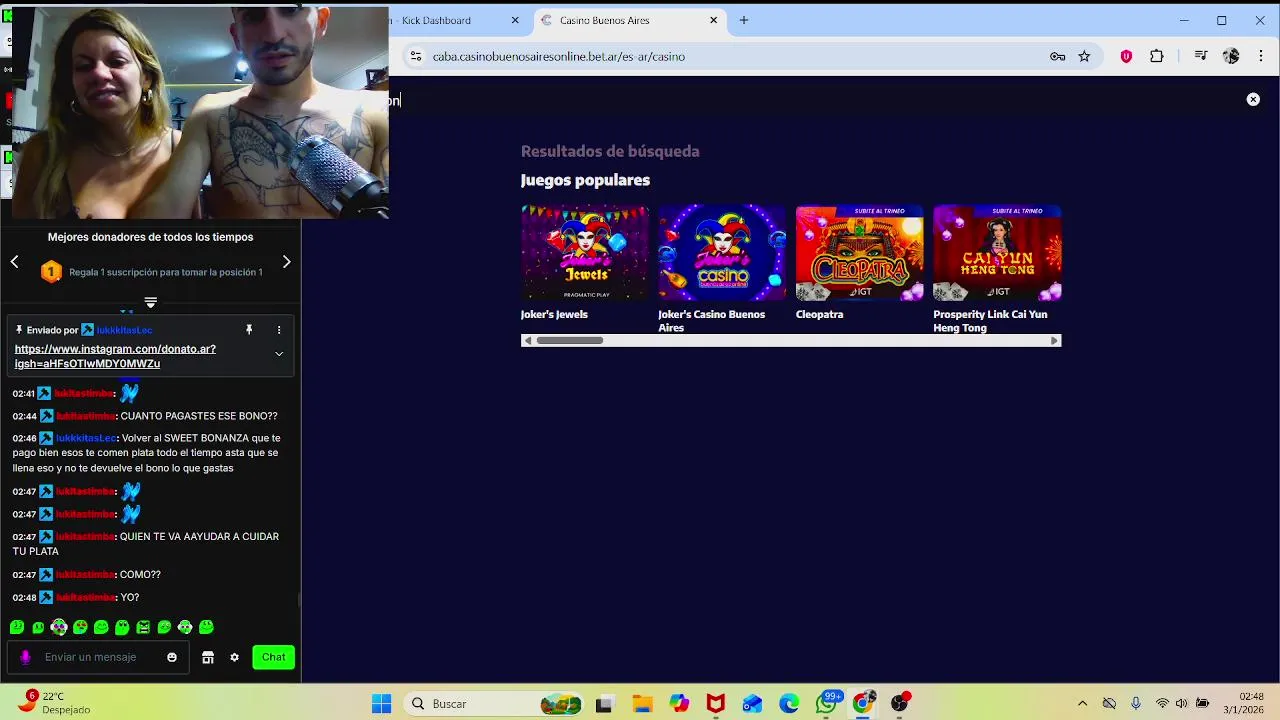This screenshot has width=1280, height=720.
Task: Open Joker's Casino Buenos Aires thumbnail
Action: click(722, 253)
